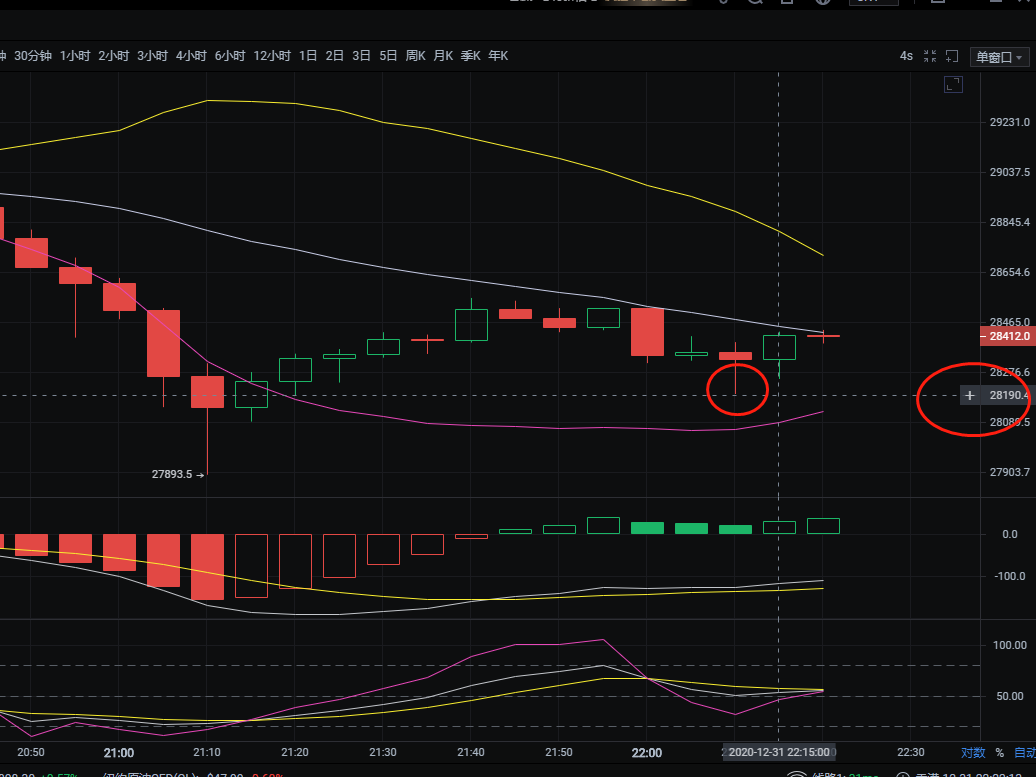Image resolution: width=1036 pixels, height=777 pixels.
Task: Click the 28654.6 price axis label
Action: click(x=1010, y=272)
